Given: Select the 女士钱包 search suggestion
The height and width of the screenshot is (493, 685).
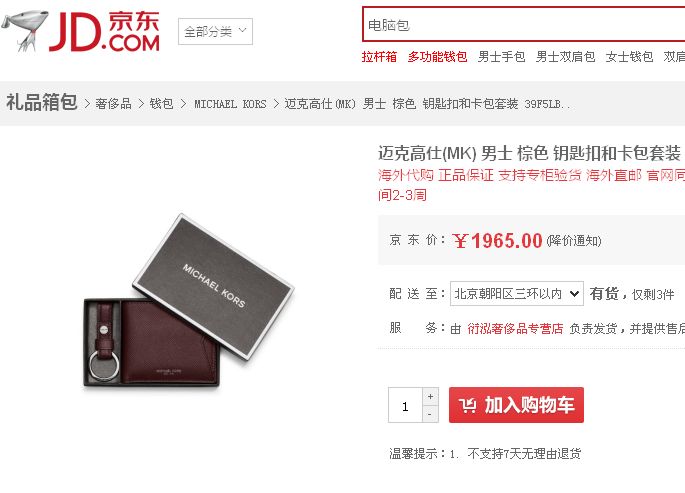Looking at the screenshot, I should [629, 57].
